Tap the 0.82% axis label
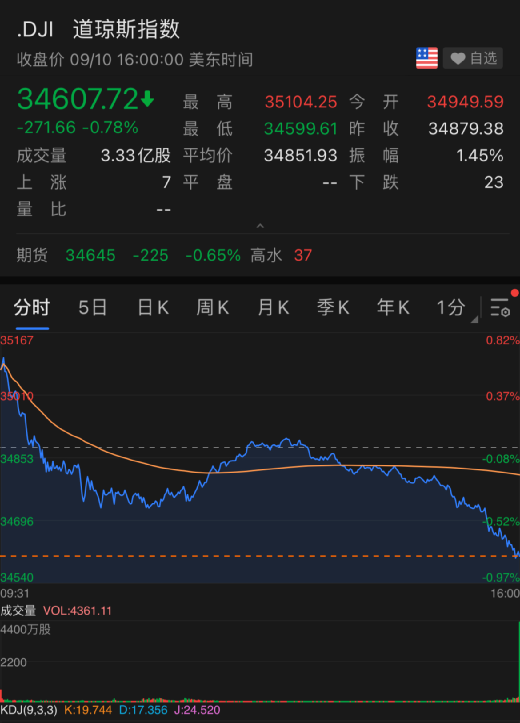 tap(502, 340)
